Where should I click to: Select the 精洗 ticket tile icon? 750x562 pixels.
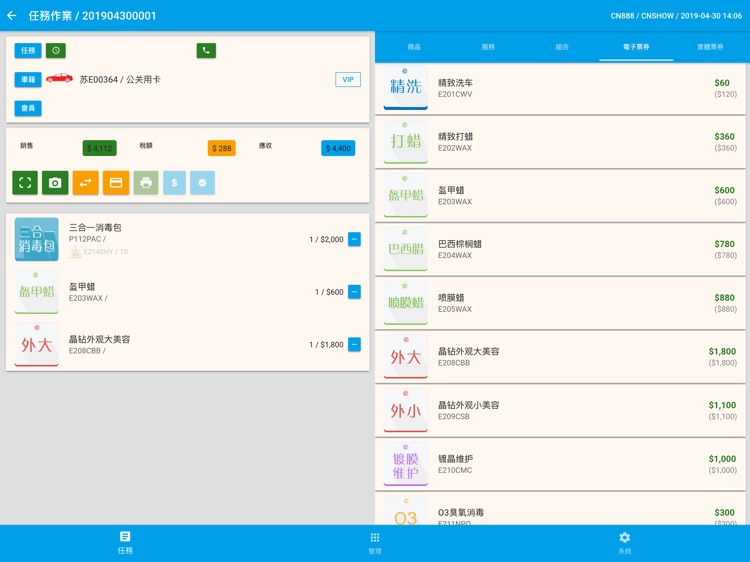coord(406,88)
